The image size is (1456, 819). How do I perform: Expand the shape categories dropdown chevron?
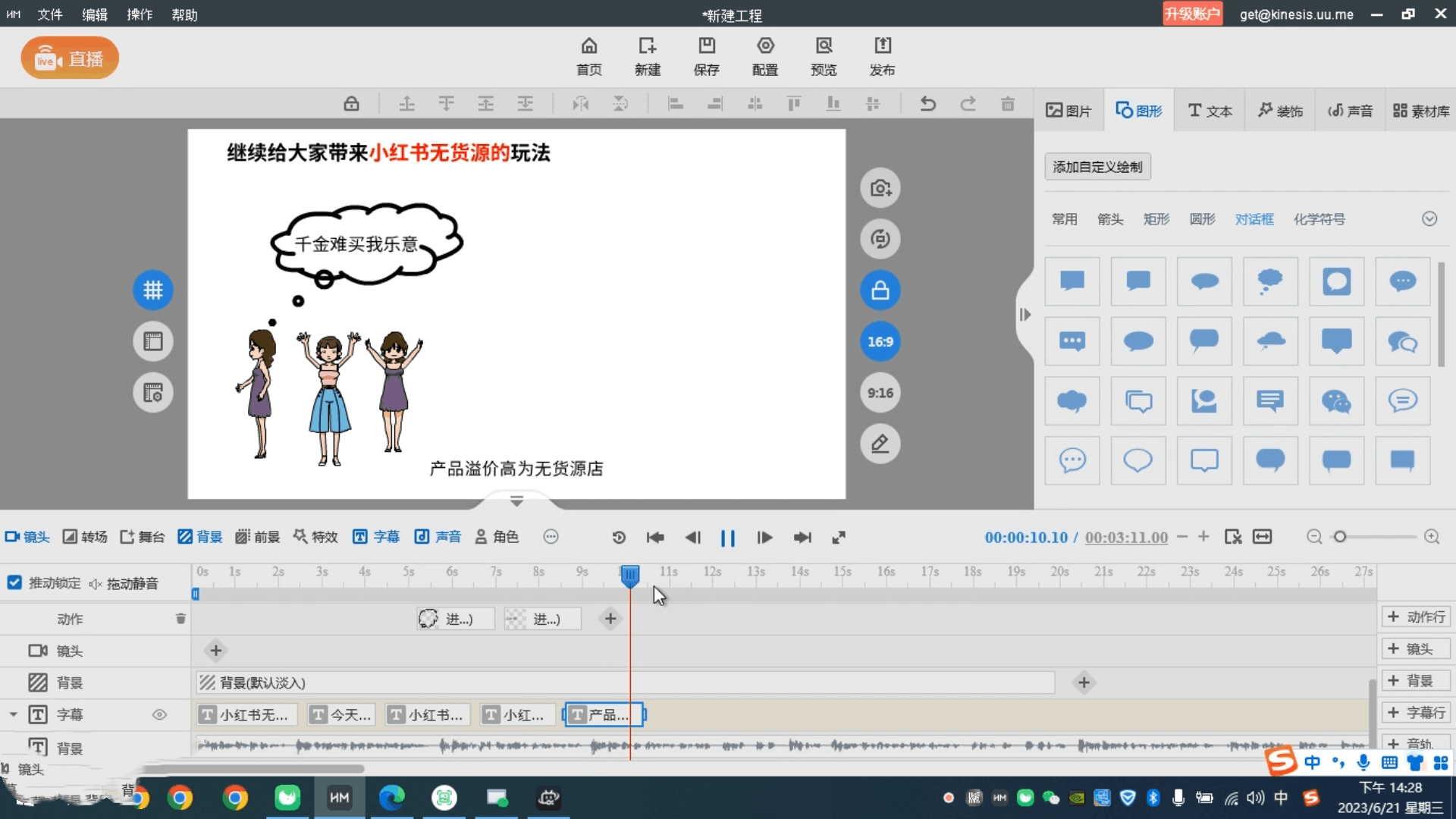pos(1429,219)
